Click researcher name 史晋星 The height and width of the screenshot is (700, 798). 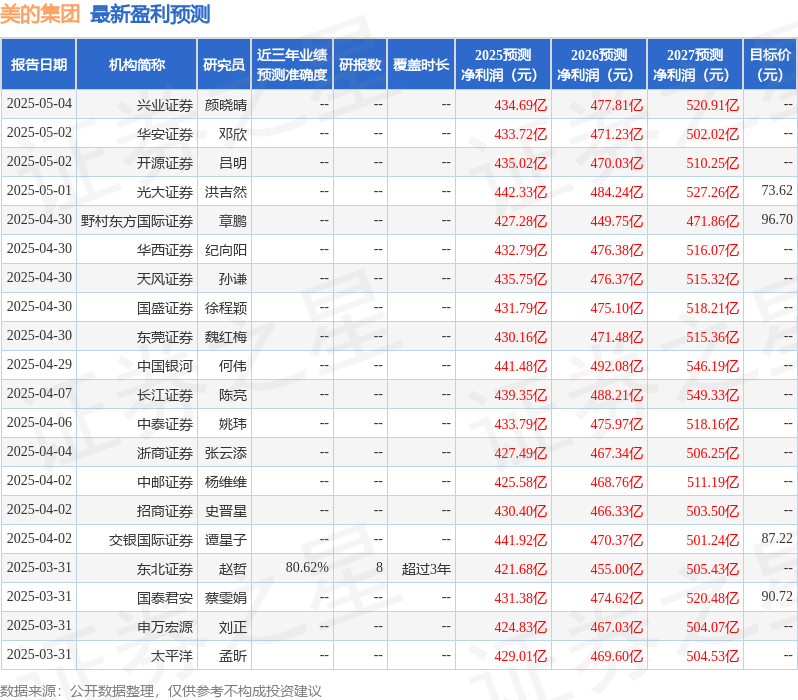(226, 512)
